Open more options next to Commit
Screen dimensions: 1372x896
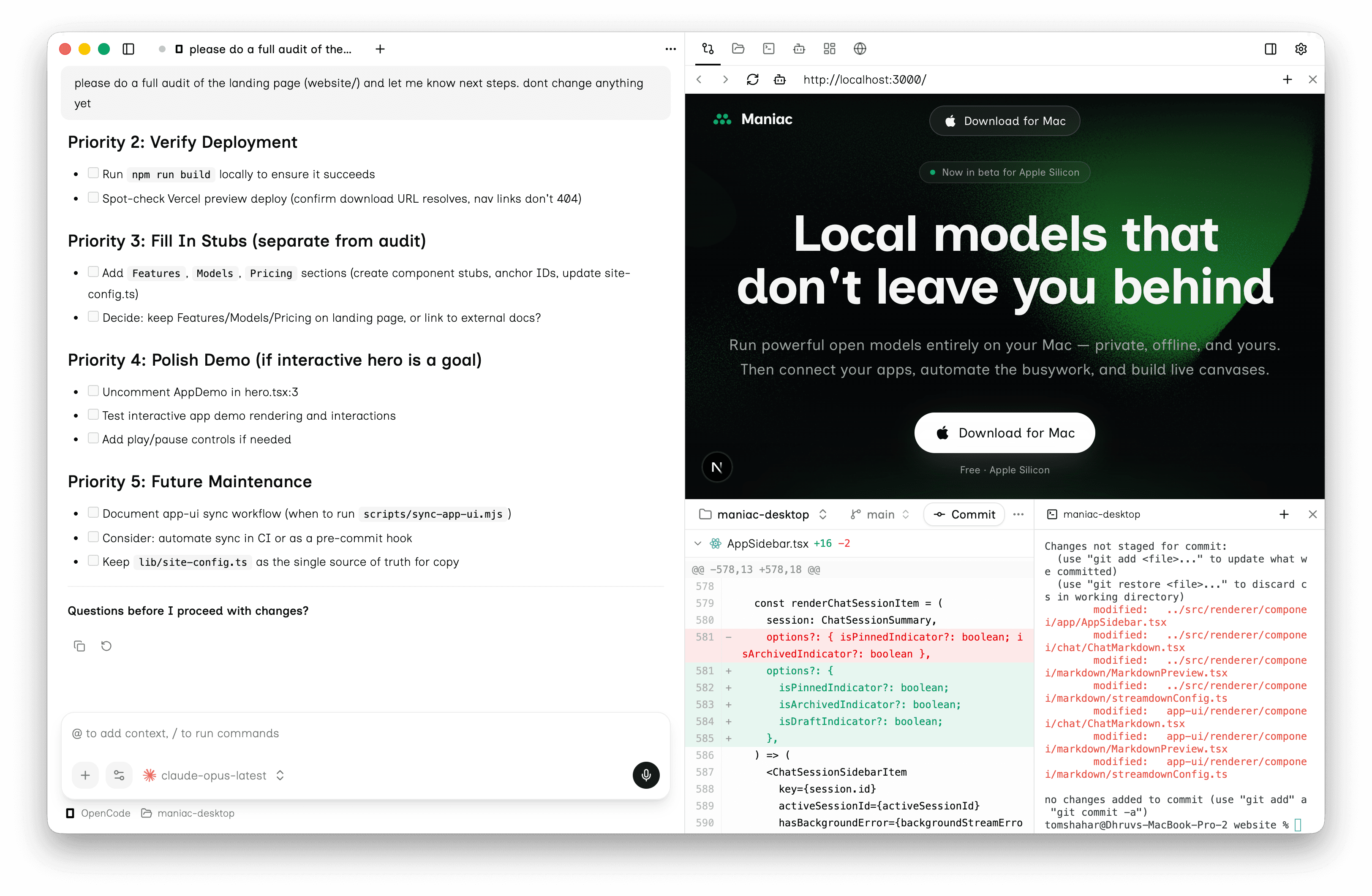pos(1018,515)
